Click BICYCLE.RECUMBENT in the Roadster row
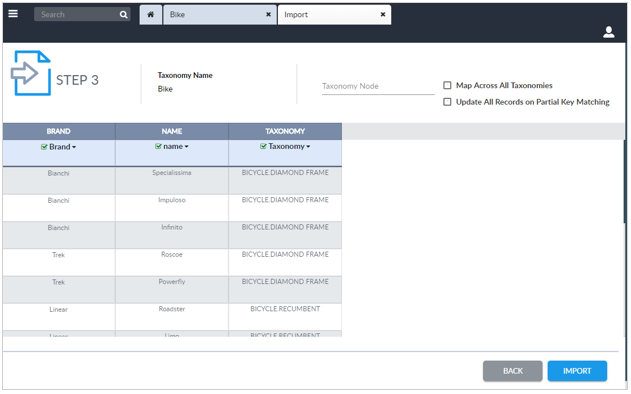This screenshot has height=394, width=631. tap(285, 309)
